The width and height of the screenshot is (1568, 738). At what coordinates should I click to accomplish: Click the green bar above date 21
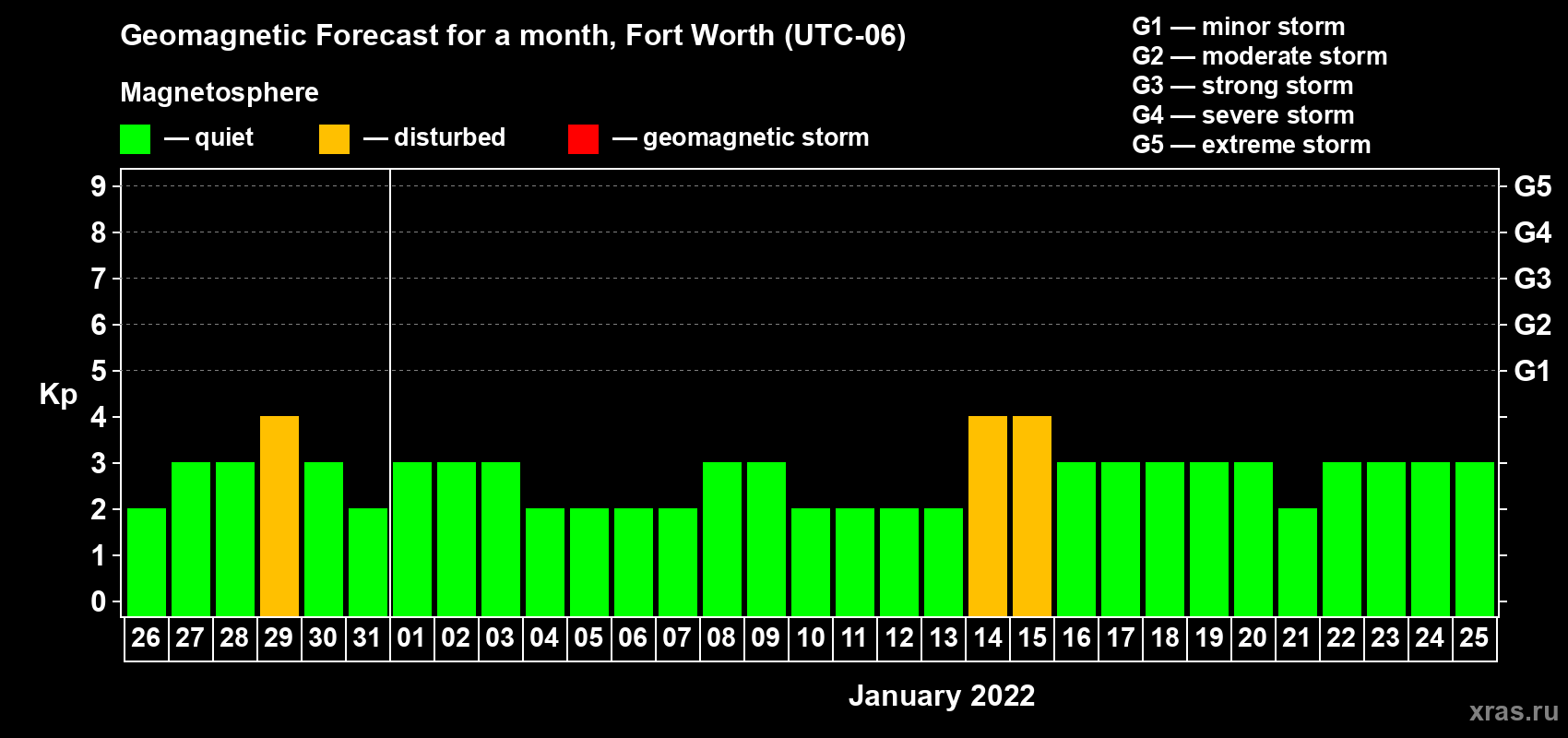(1298, 562)
